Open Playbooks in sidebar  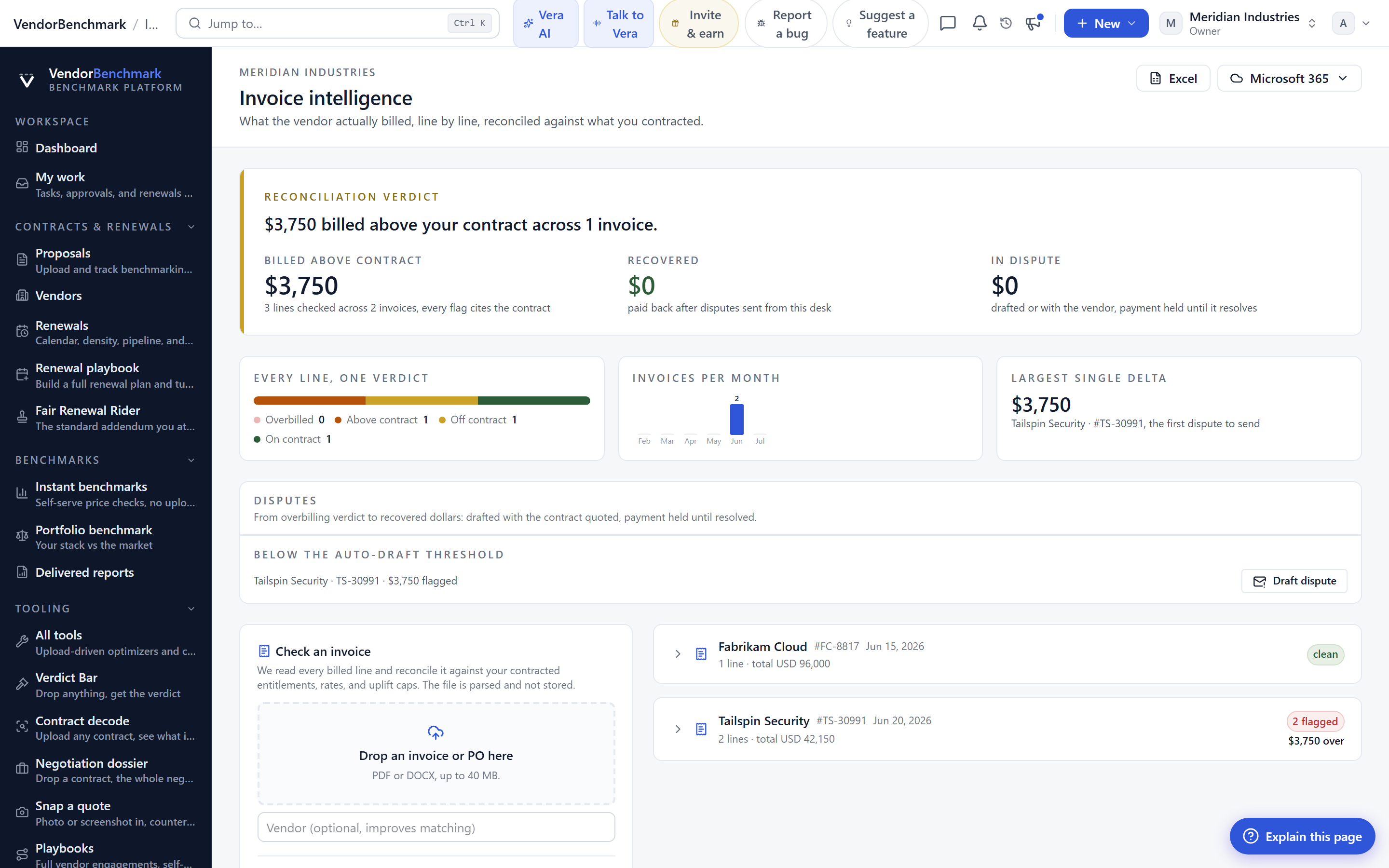(x=106, y=855)
